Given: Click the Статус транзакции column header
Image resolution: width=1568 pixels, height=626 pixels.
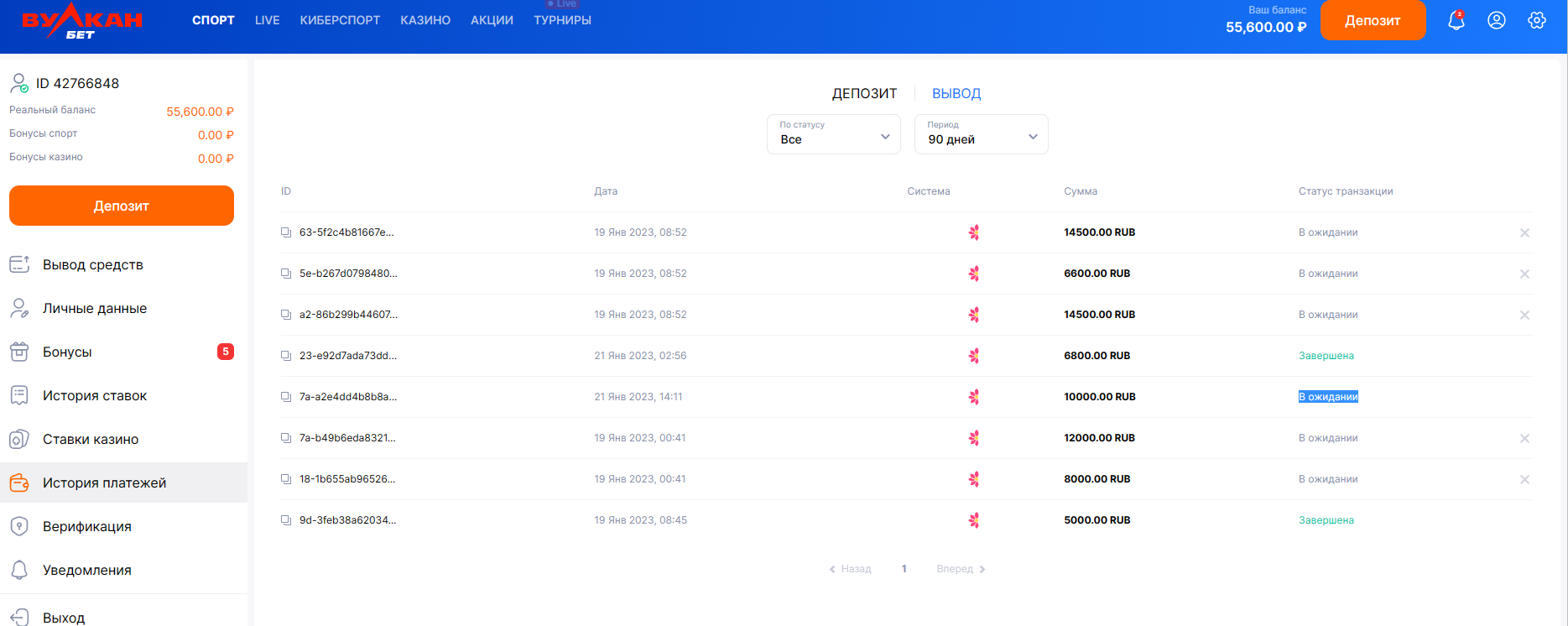Looking at the screenshot, I should [x=1346, y=191].
